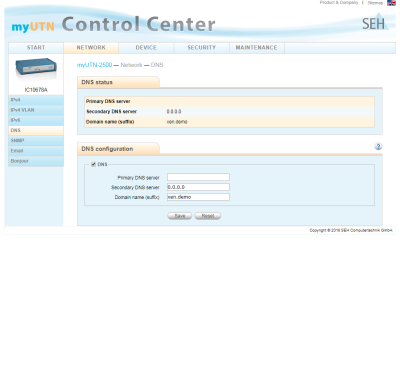Open SNMP settings in sidebar
Screen dimensions: 400x371
(36, 141)
